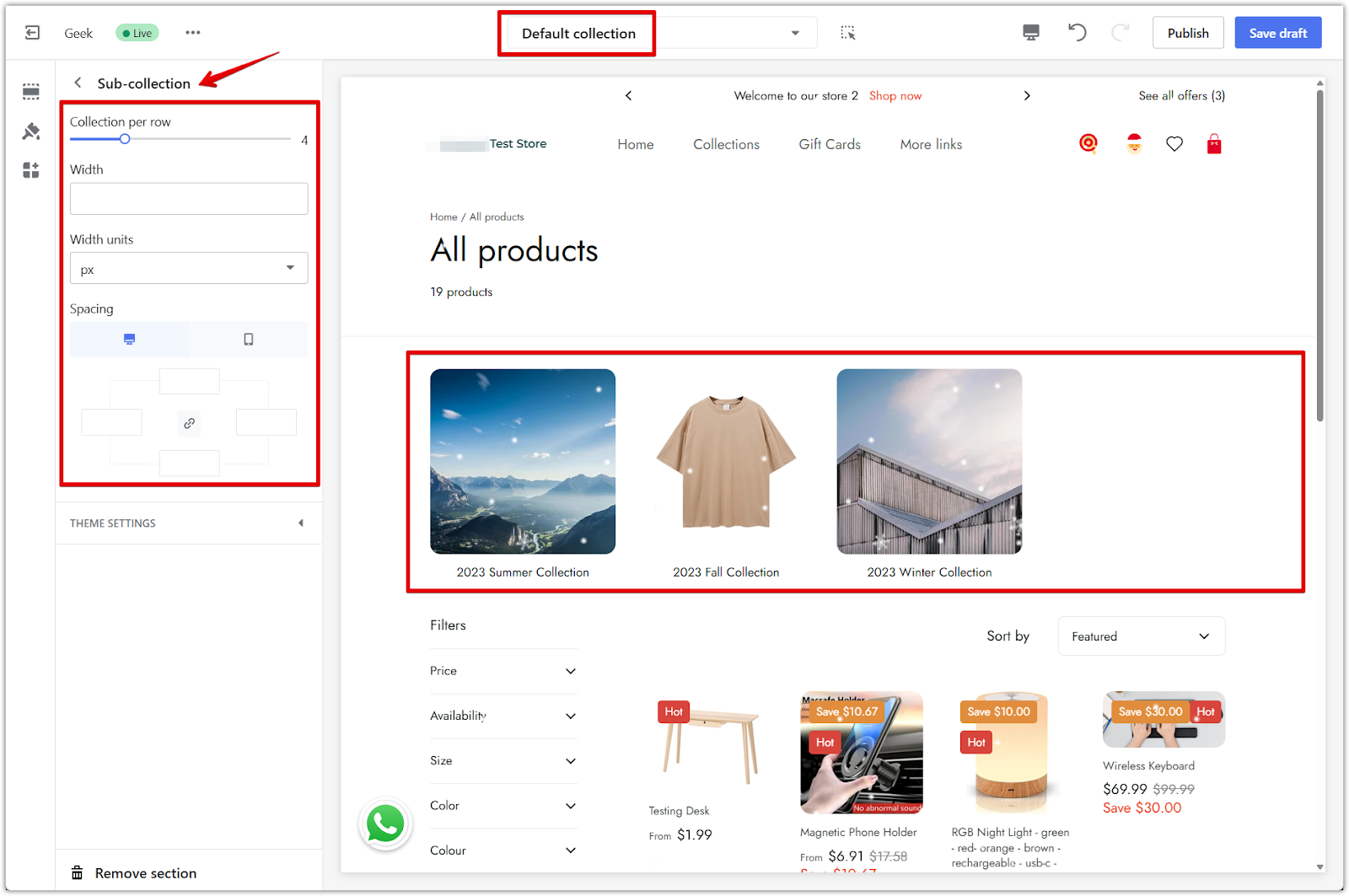
Task: Click the Publish button
Action: pos(1188,33)
